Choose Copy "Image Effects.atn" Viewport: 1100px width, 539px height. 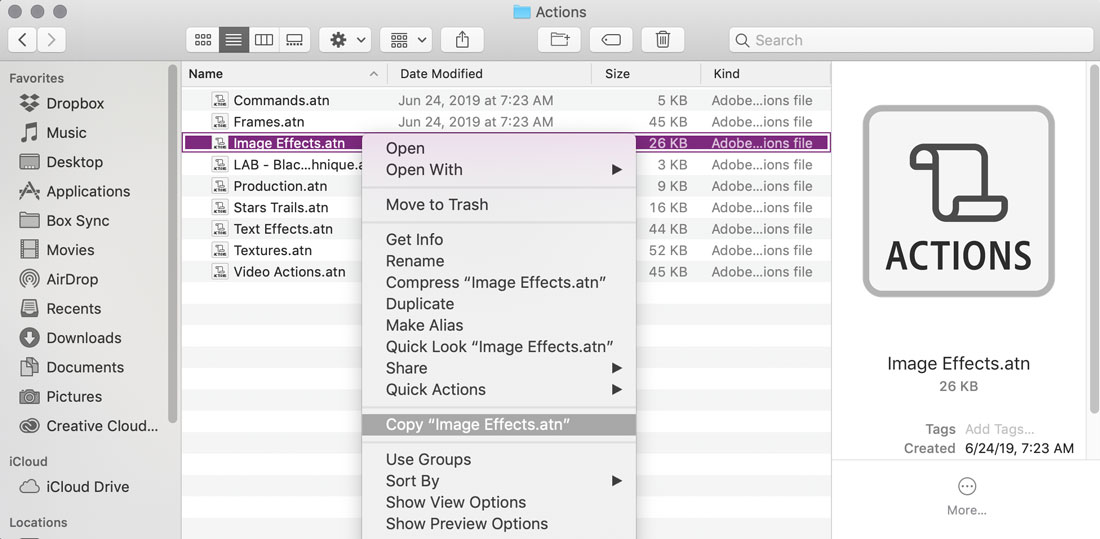499,425
